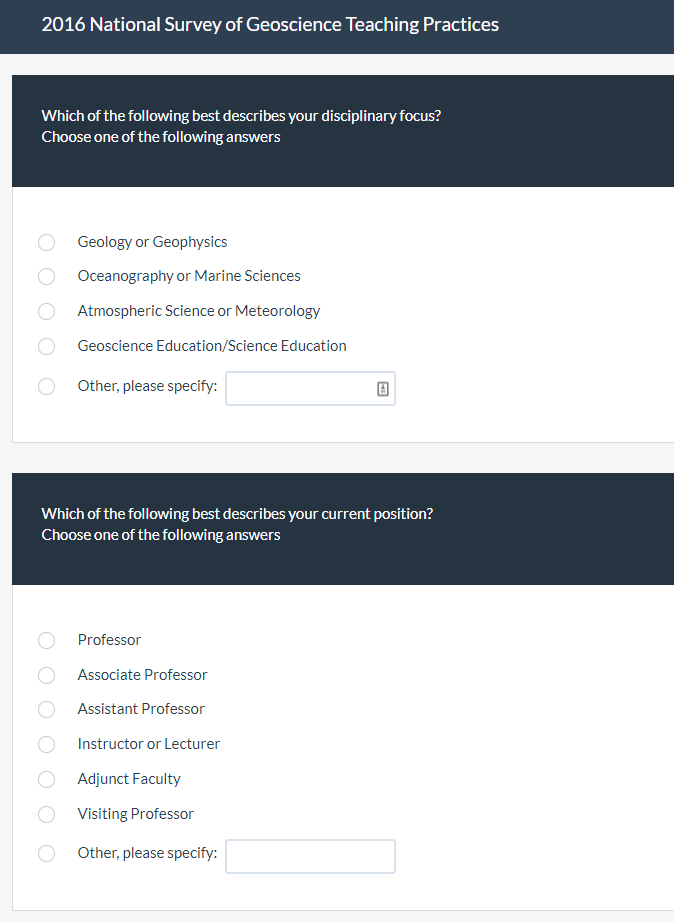Click the 2016 National Survey title
The height and width of the screenshot is (922, 674).
click(270, 25)
